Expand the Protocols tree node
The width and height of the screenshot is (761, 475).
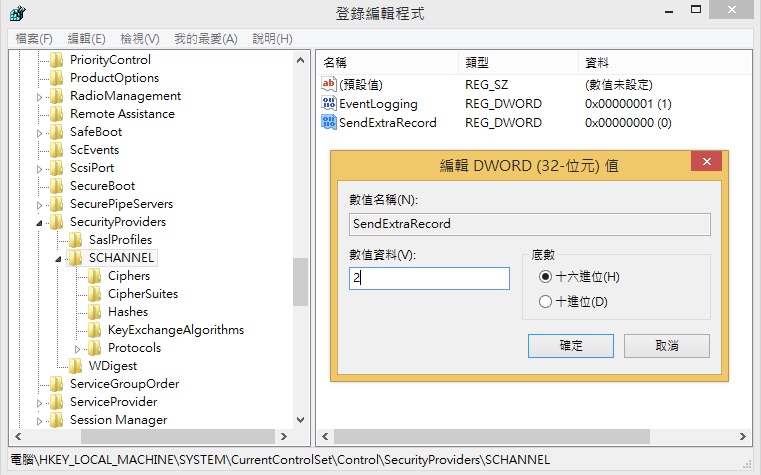click(78, 348)
